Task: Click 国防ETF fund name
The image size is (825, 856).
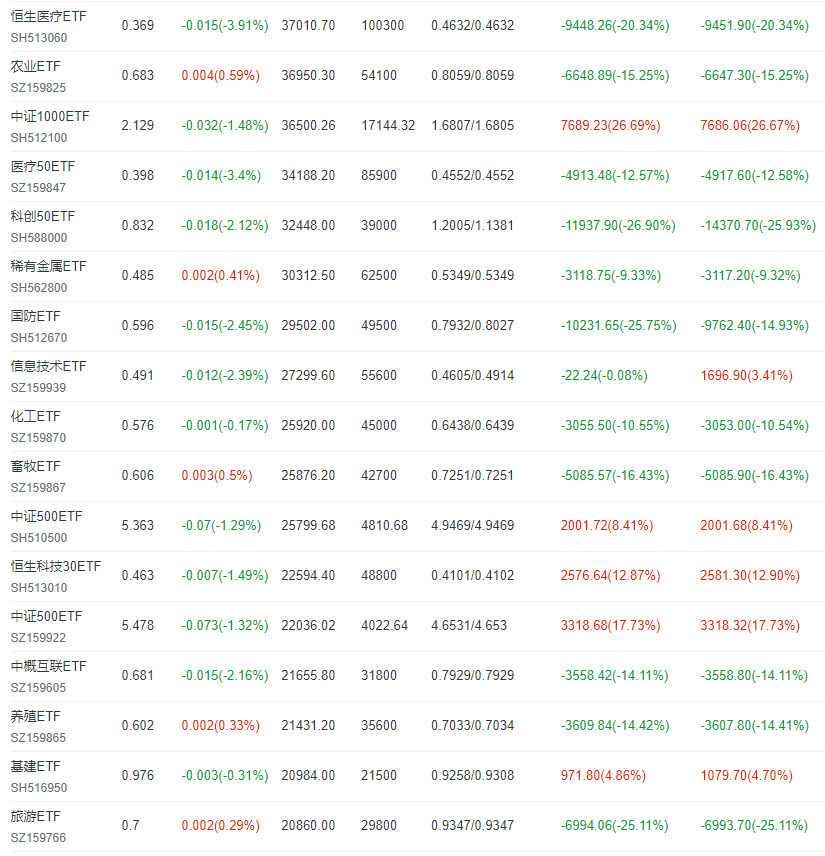Action: point(35,317)
